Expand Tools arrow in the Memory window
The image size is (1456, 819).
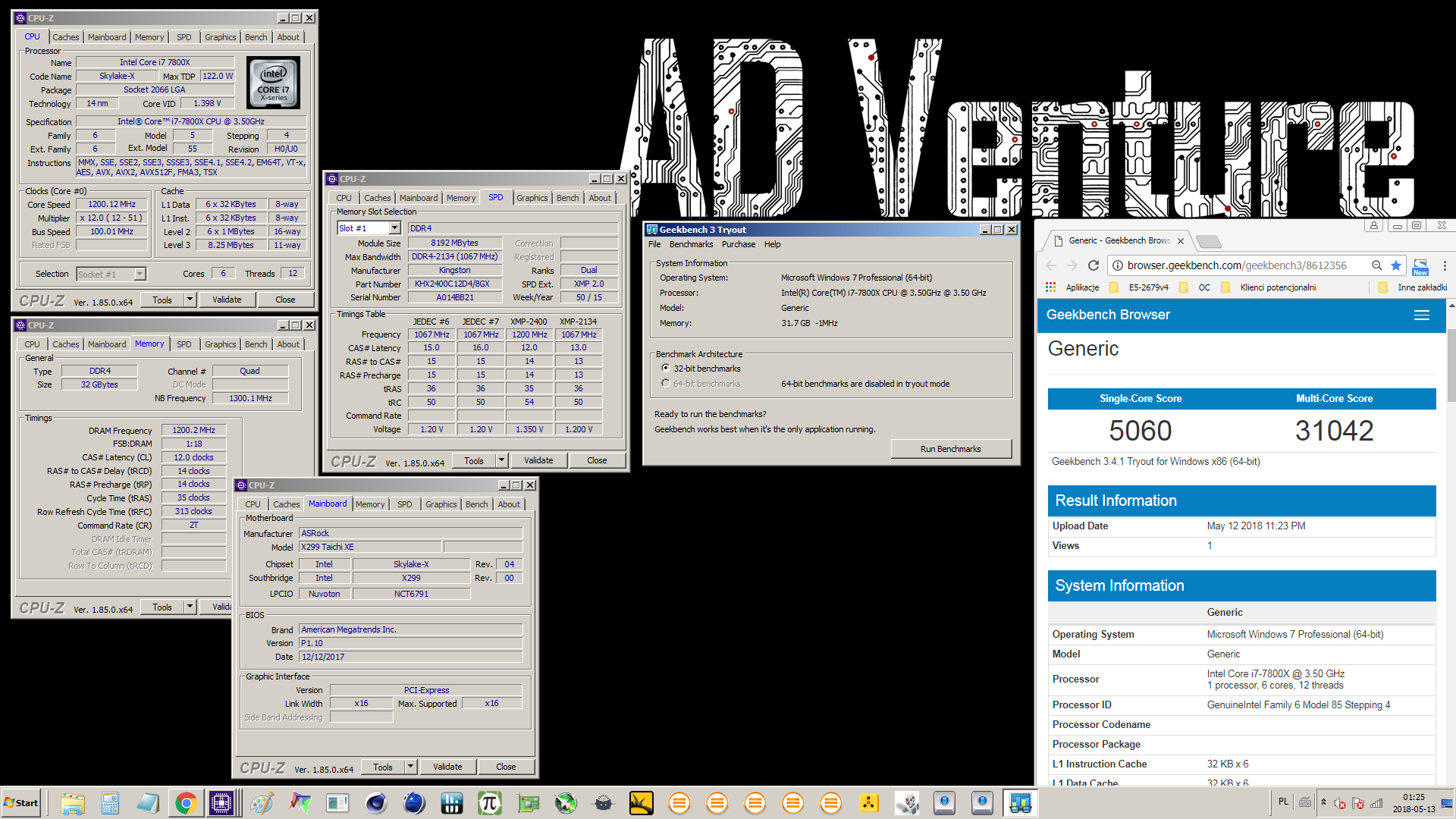click(x=190, y=607)
